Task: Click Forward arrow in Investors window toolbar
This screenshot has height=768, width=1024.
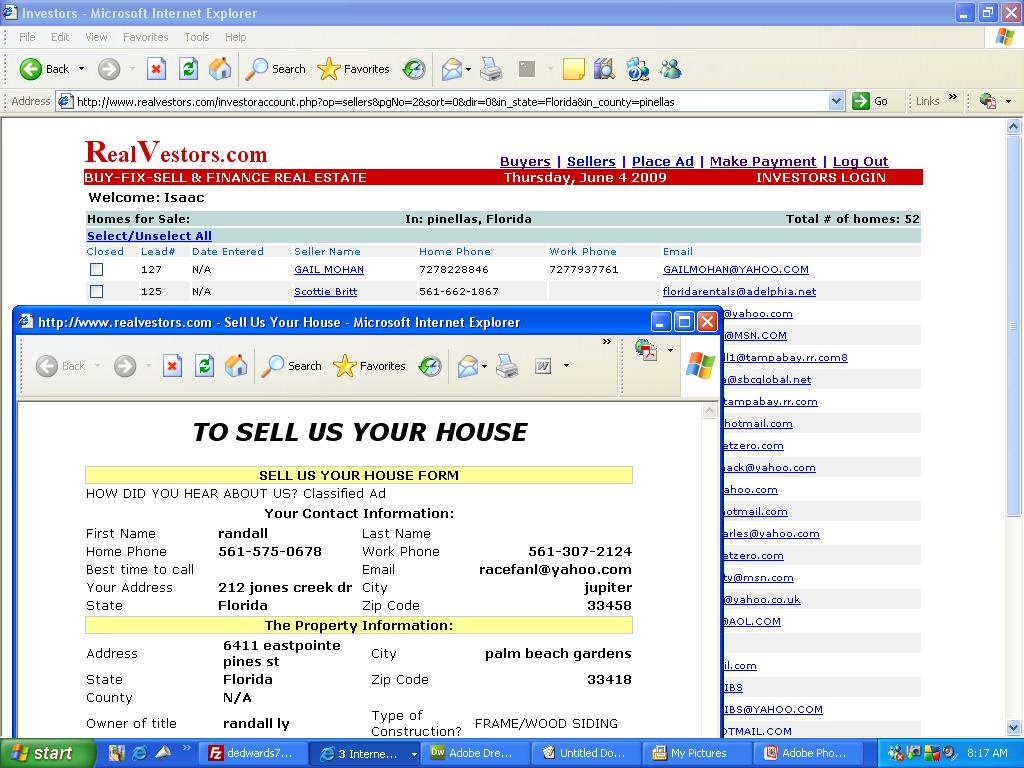Action: pos(109,69)
